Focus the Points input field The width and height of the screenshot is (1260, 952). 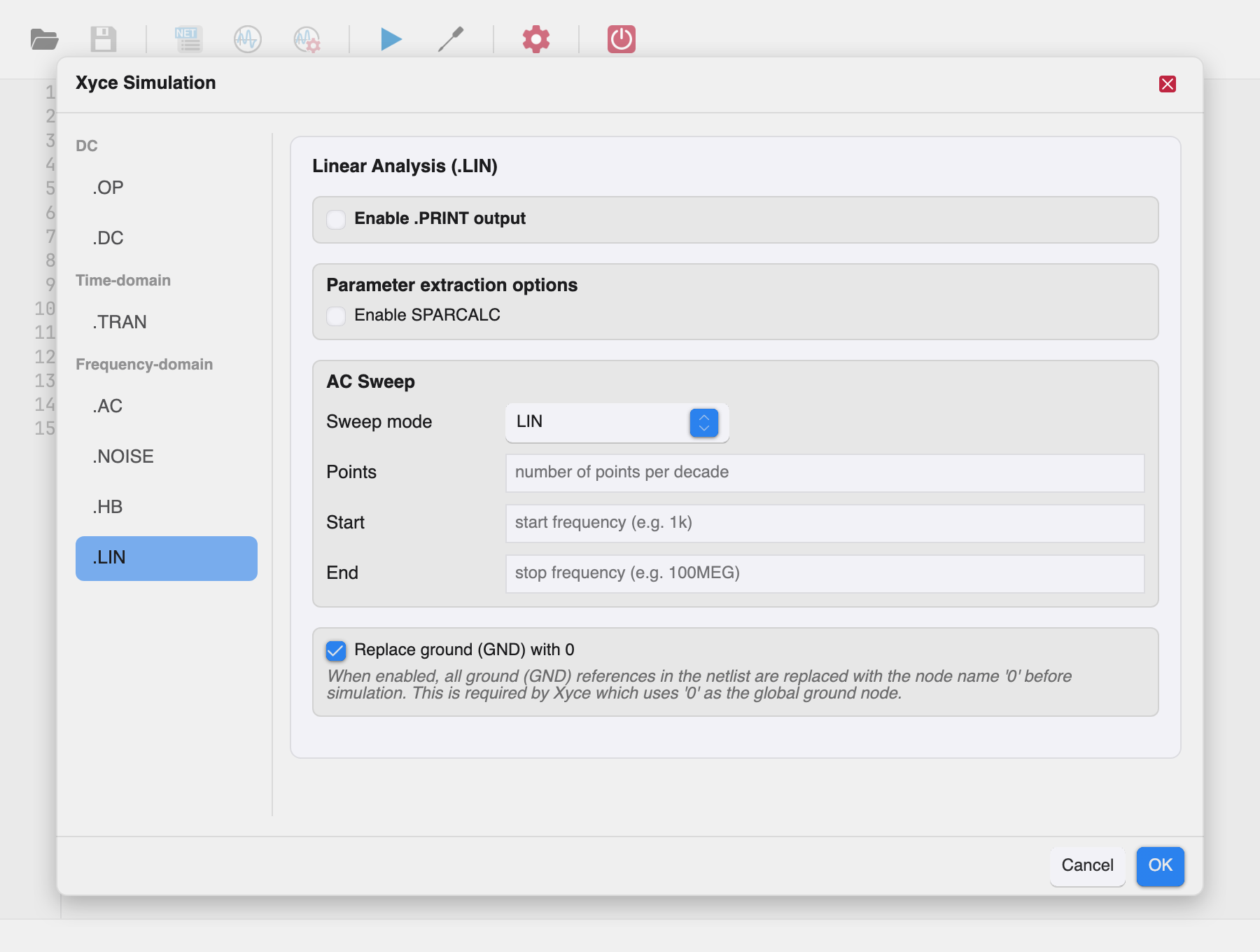point(825,472)
